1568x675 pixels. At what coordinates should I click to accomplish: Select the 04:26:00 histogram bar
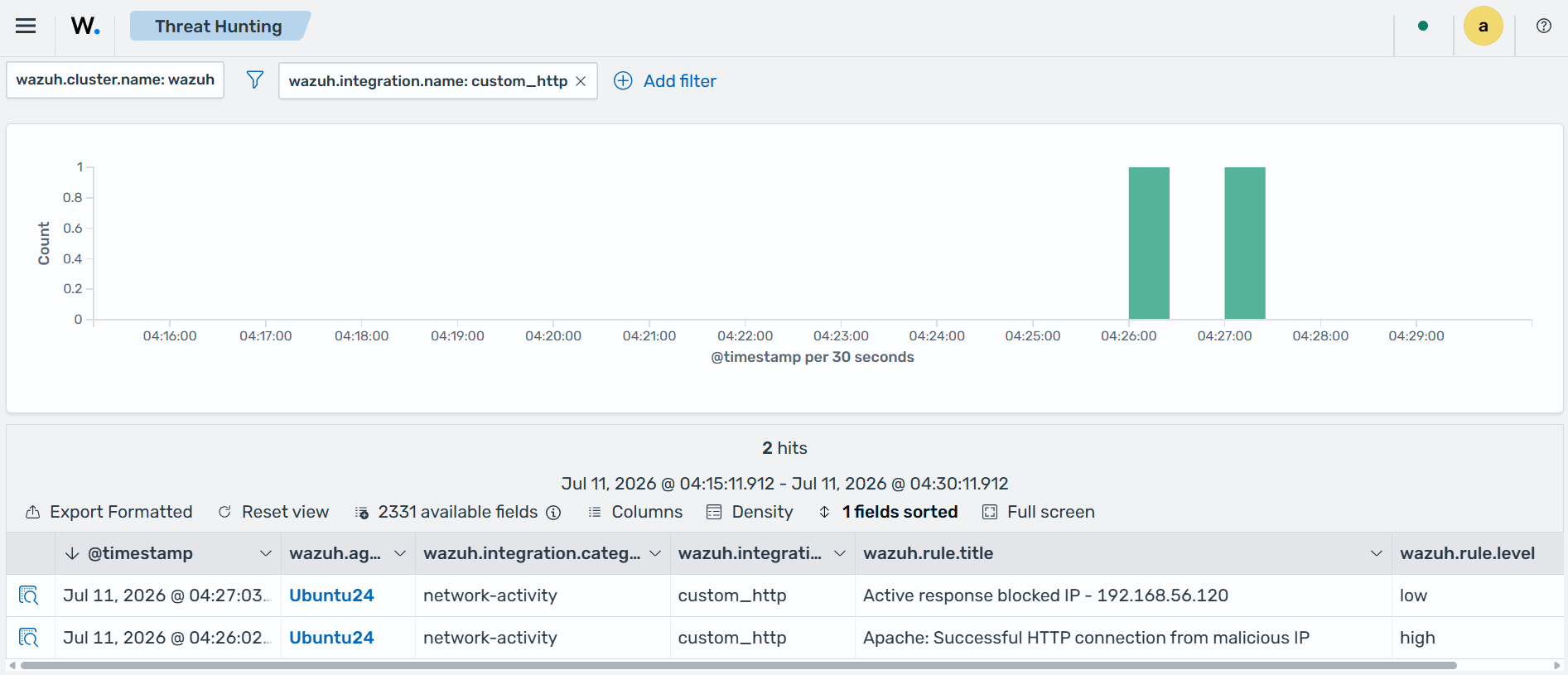pos(1149,243)
